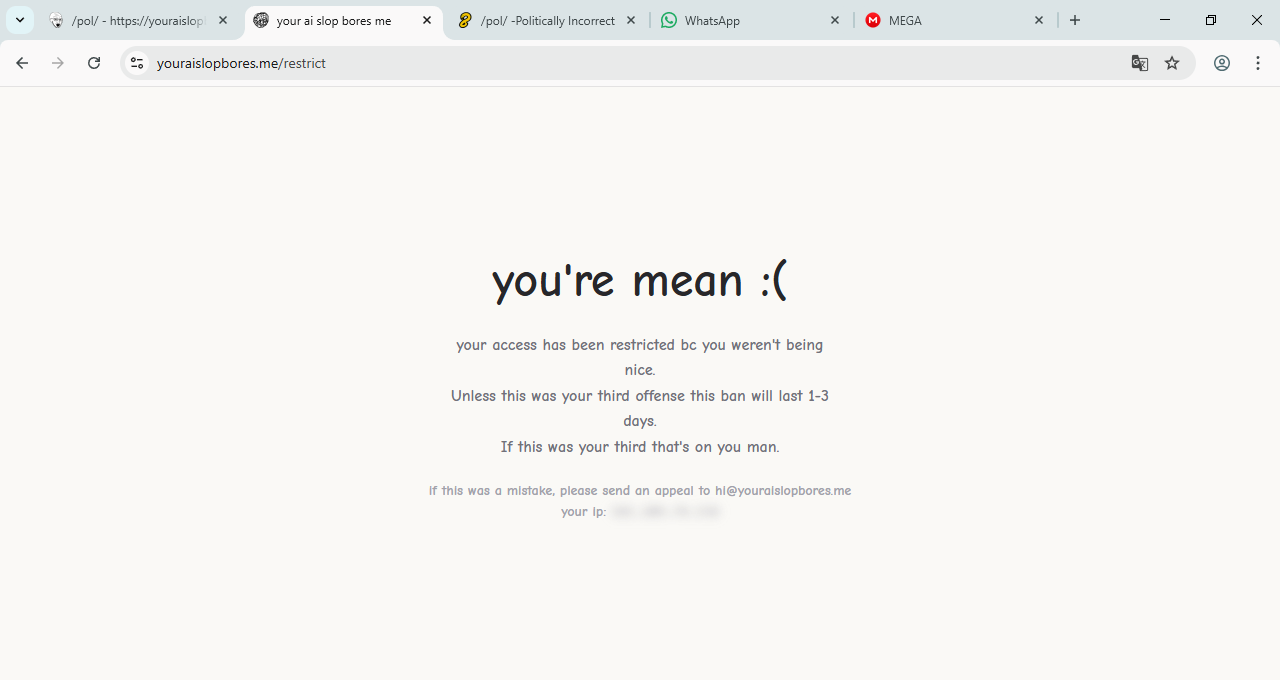The image size is (1280, 680).
Task: Go back to the previous page
Action: 22,63
